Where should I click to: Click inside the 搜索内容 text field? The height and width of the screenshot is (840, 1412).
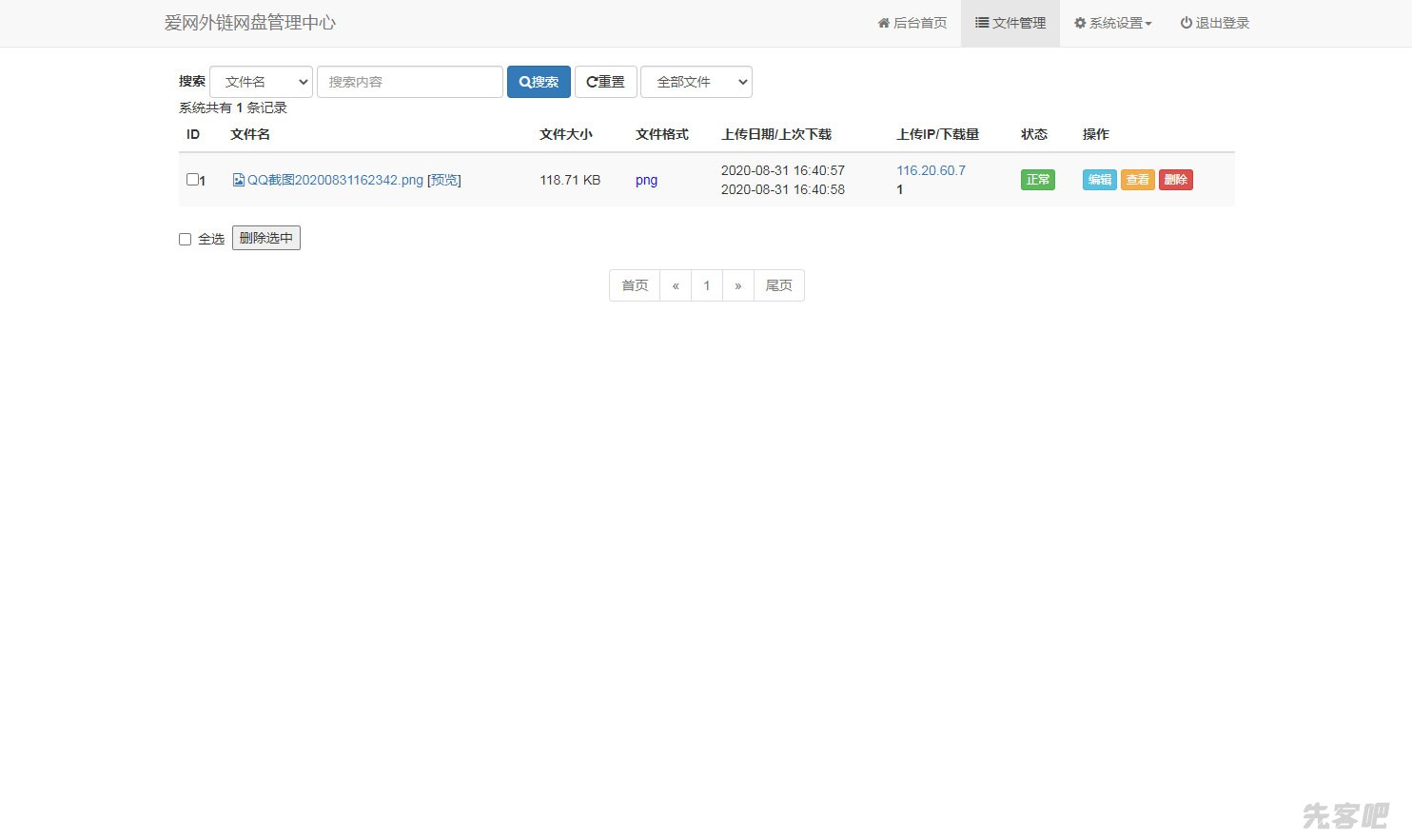409,82
